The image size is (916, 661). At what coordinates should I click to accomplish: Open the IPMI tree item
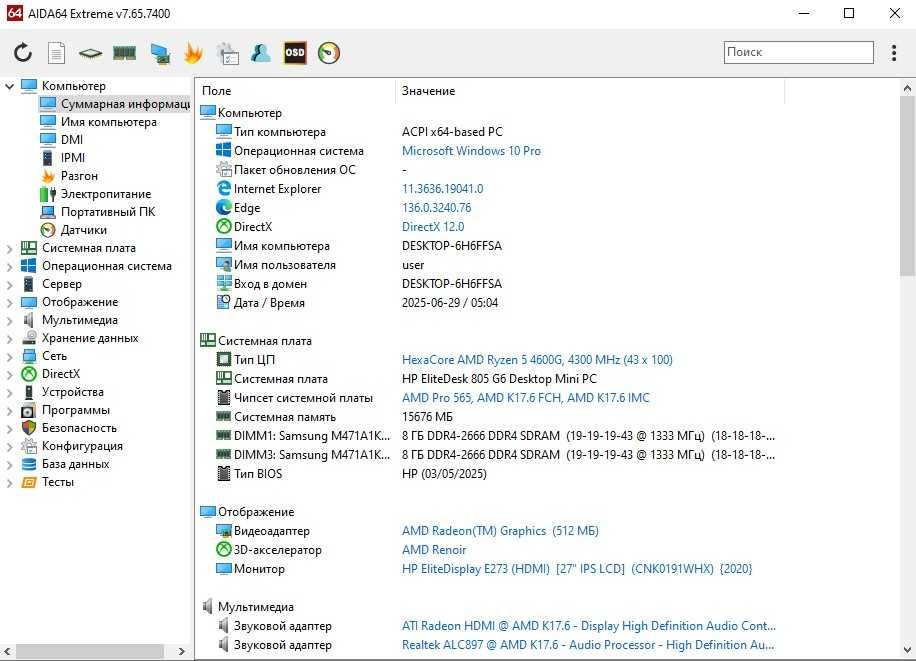coord(73,158)
